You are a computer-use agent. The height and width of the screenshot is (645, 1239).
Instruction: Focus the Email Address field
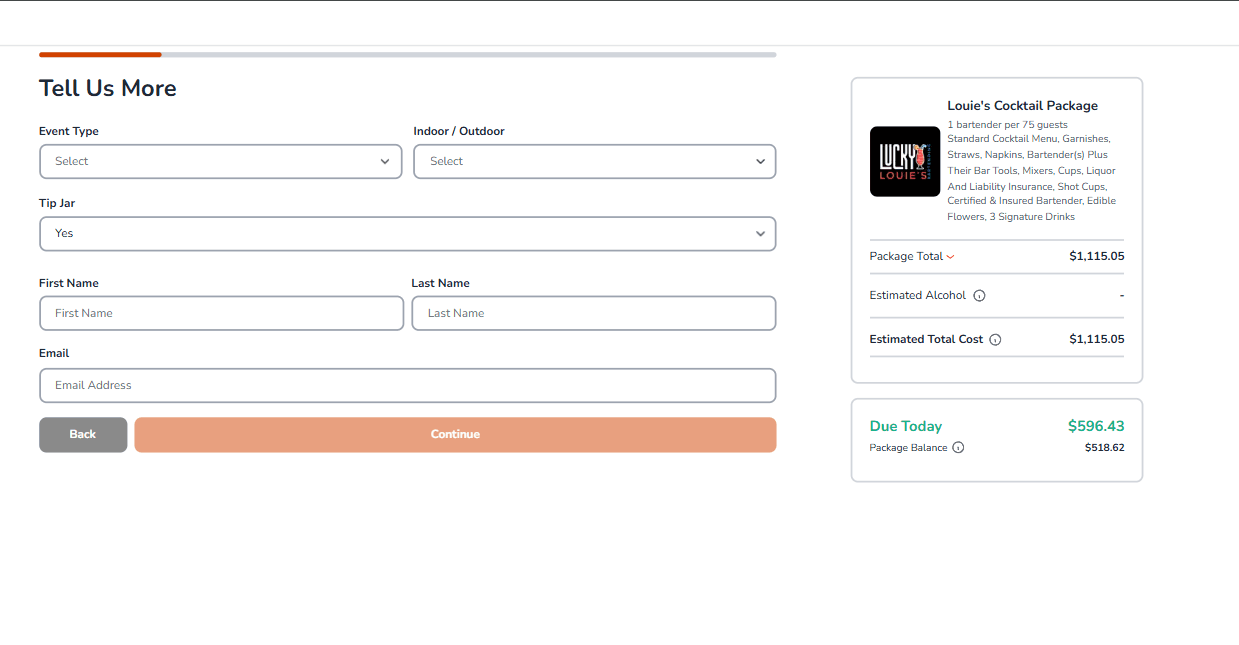[408, 385]
